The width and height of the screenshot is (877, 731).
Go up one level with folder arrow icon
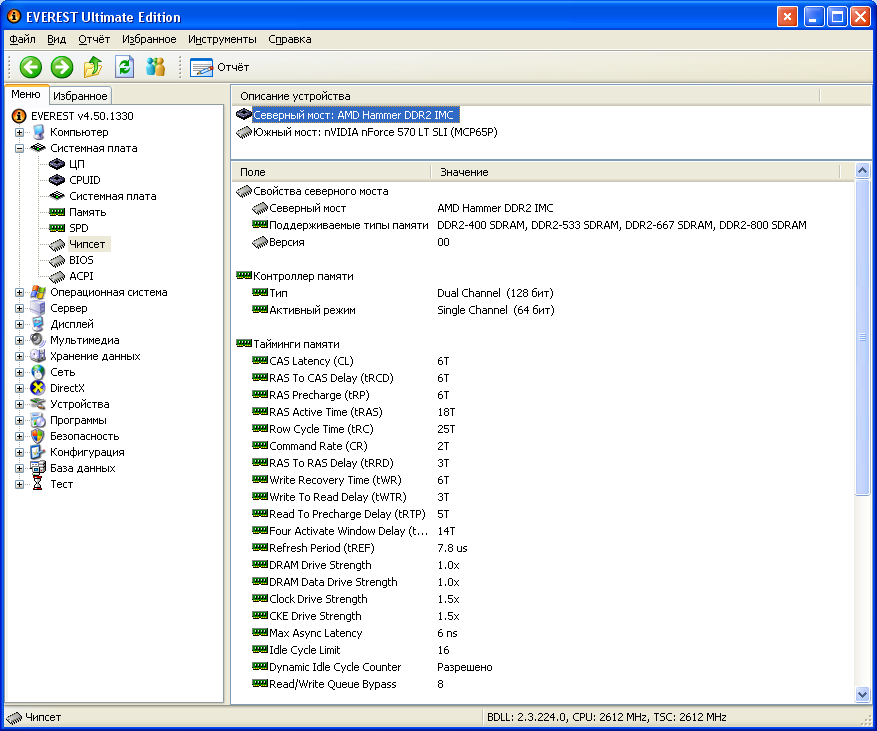pos(93,67)
